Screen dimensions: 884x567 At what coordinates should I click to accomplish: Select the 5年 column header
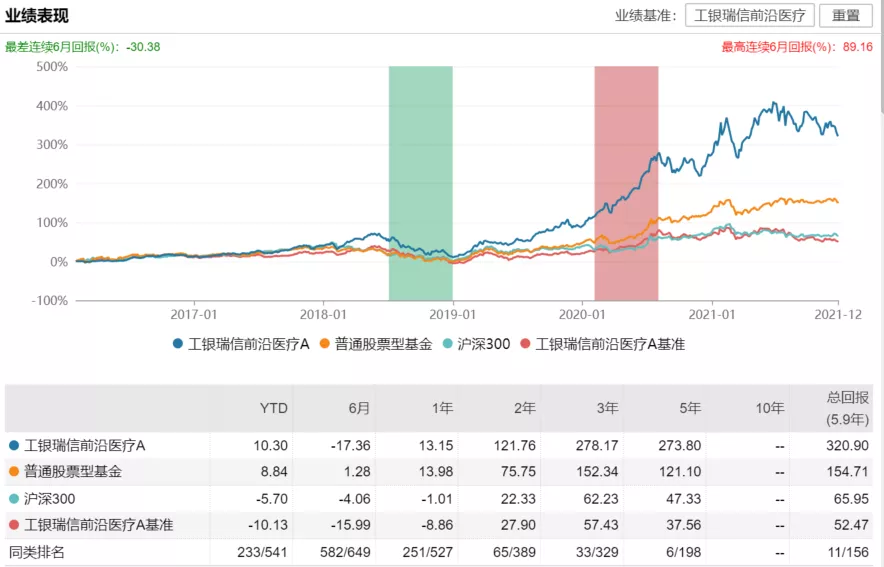(689, 408)
